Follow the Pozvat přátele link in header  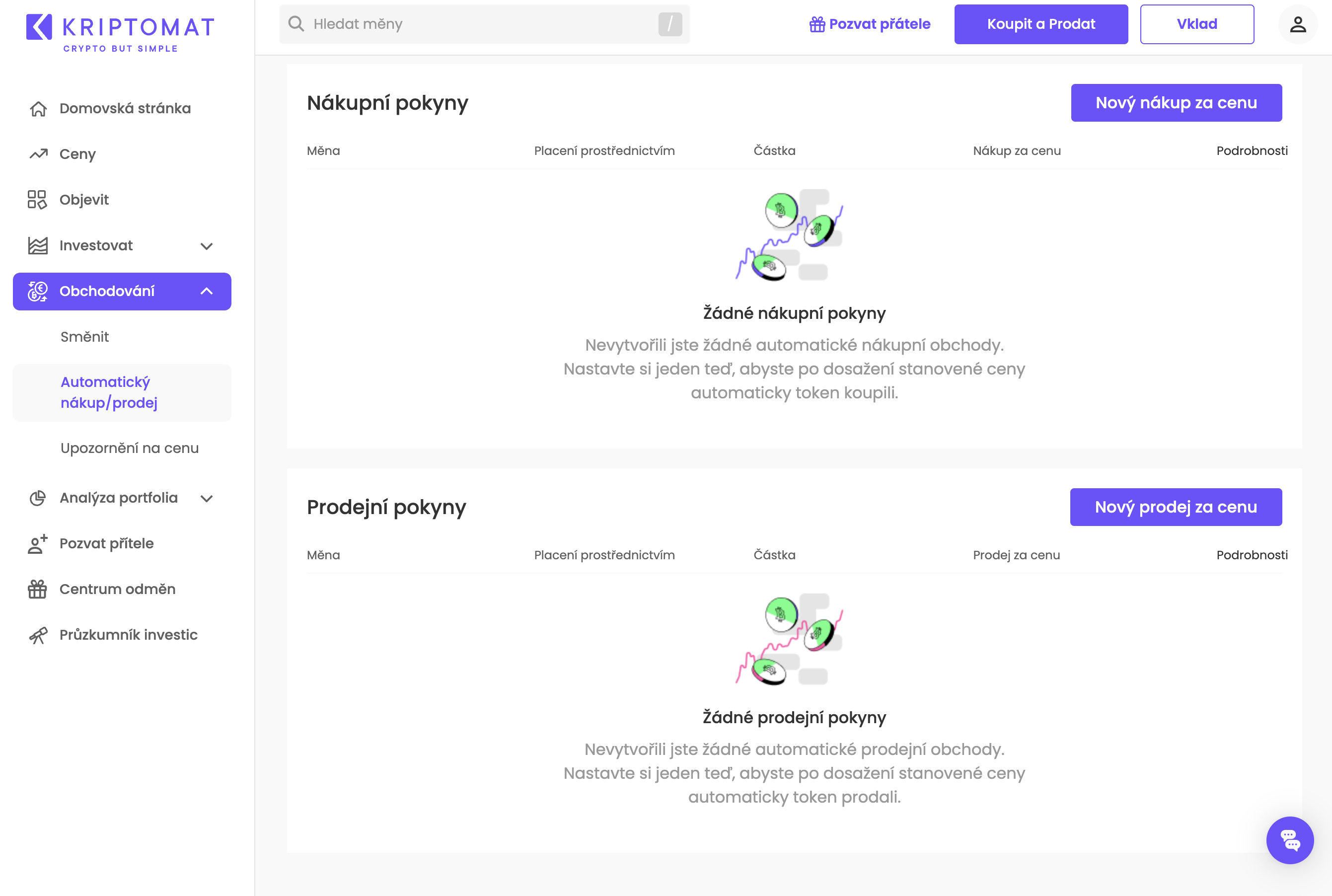(870, 24)
